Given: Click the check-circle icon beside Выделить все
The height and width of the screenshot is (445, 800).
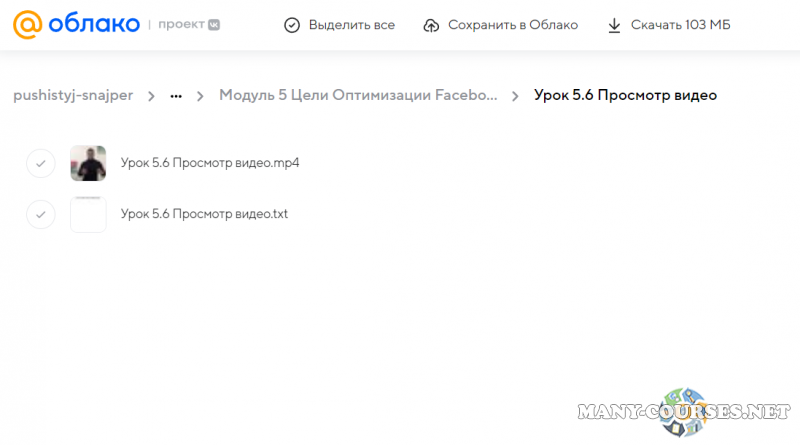Looking at the screenshot, I should click(292, 25).
